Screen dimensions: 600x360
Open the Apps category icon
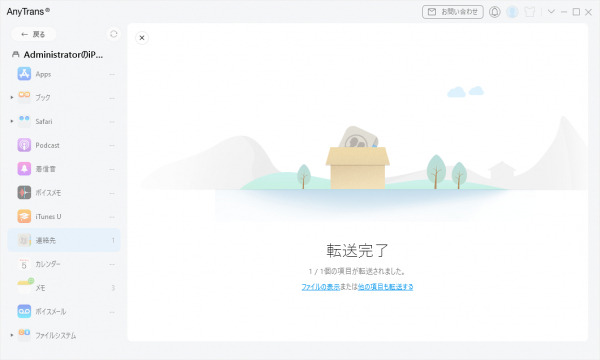(x=24, y=73)
